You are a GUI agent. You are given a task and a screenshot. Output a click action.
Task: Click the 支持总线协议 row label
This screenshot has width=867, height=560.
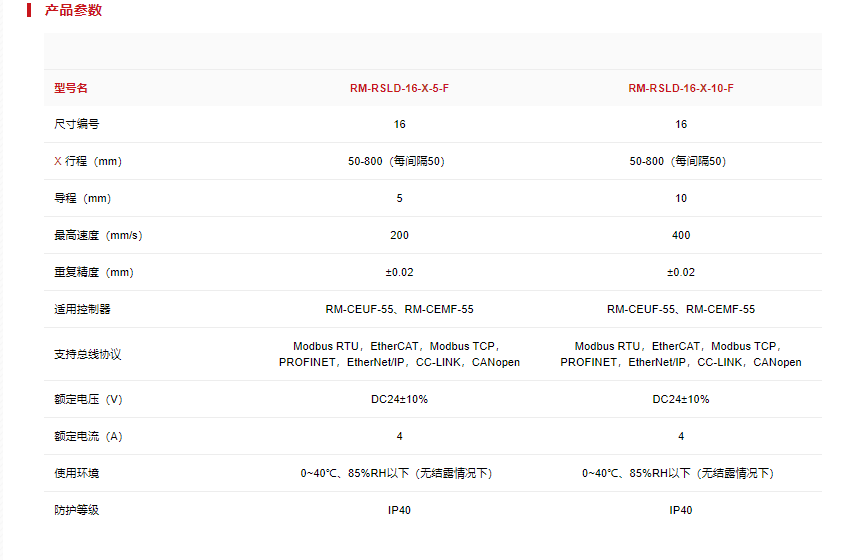coord(87,355)
